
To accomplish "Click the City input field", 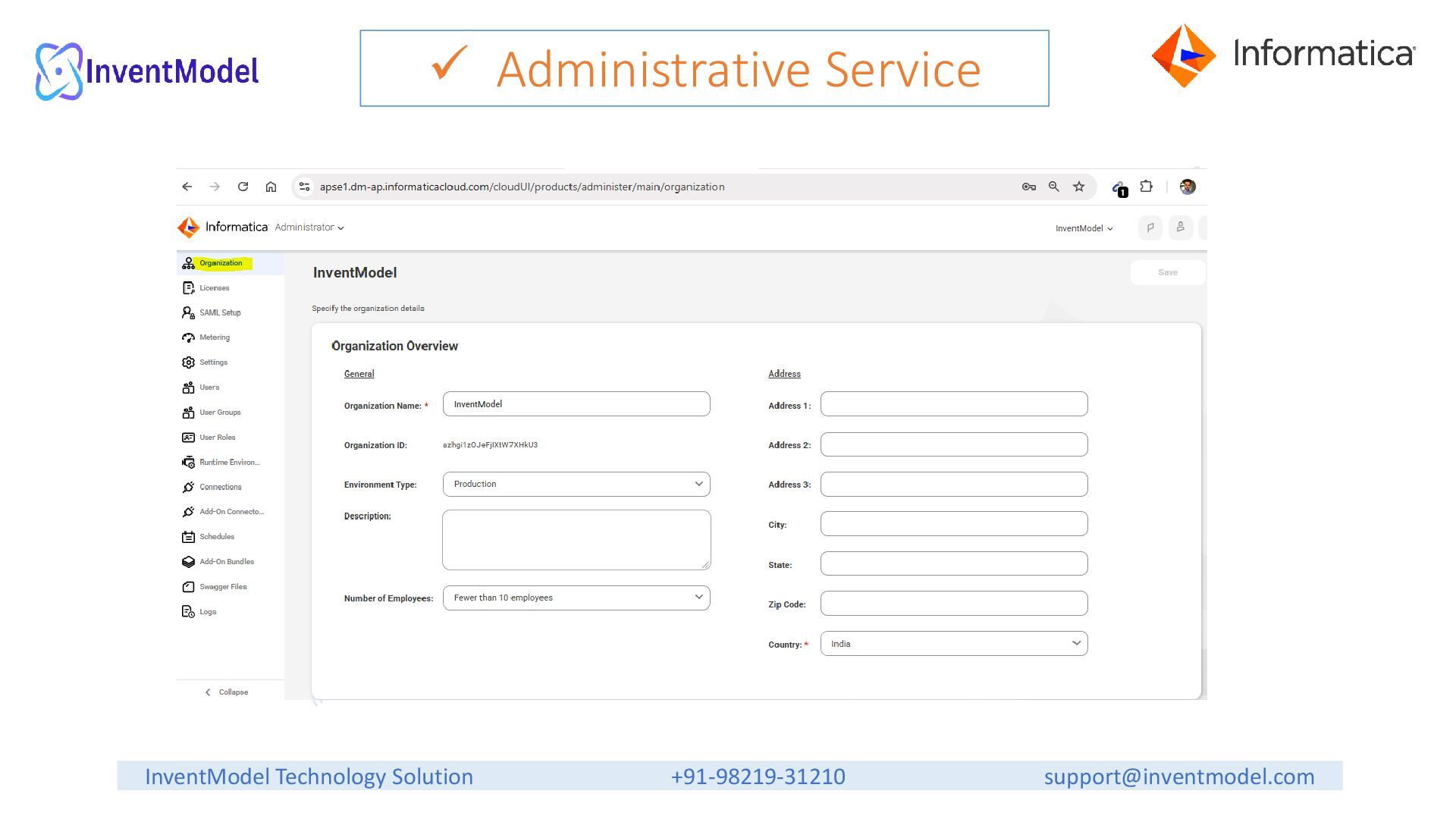I will [x=954, y=524].
